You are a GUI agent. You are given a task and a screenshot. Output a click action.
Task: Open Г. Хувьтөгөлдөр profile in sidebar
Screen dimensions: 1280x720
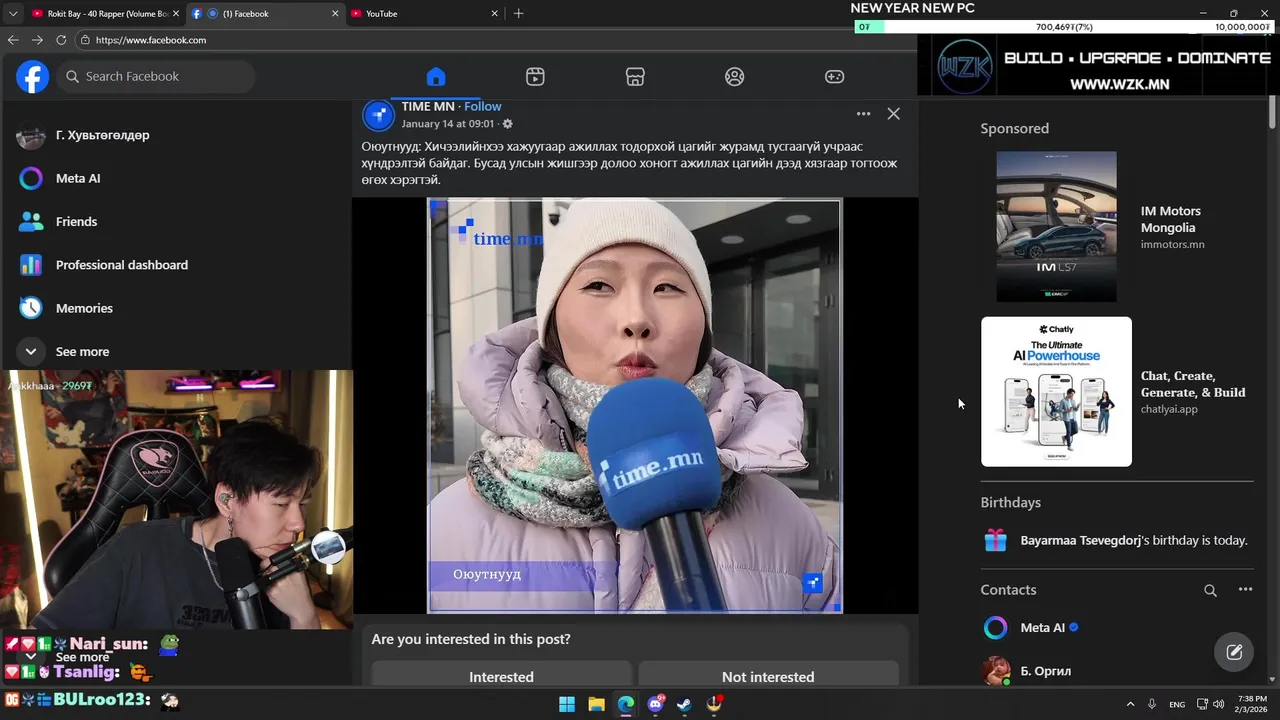pyautogui.click(x=102, y=135)
